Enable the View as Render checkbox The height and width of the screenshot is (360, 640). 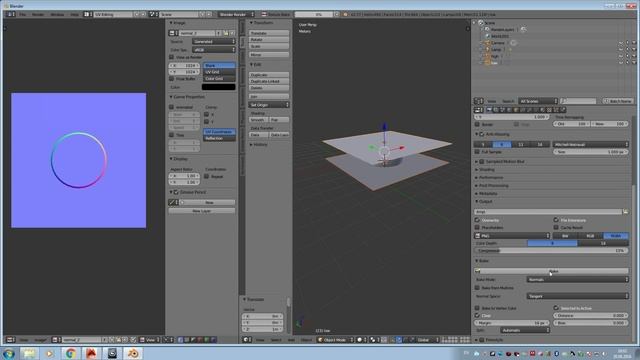click(x=171, y=57)
